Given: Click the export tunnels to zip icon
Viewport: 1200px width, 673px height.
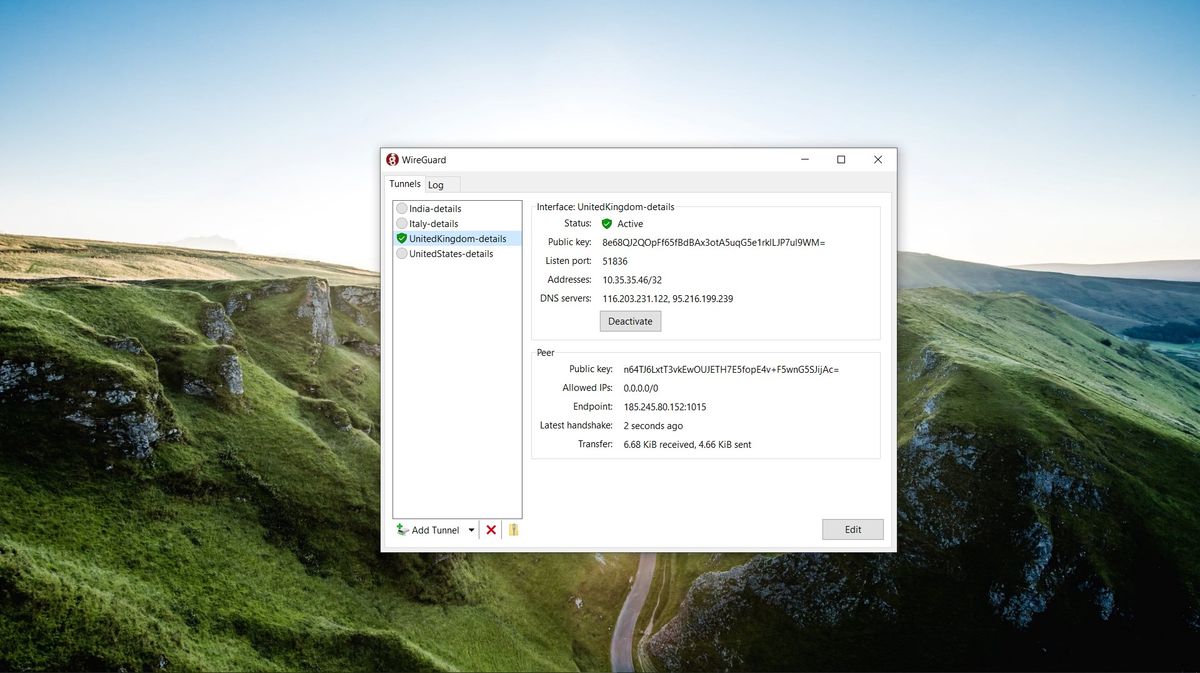Looking at the screenshot, I should point(513,529).
